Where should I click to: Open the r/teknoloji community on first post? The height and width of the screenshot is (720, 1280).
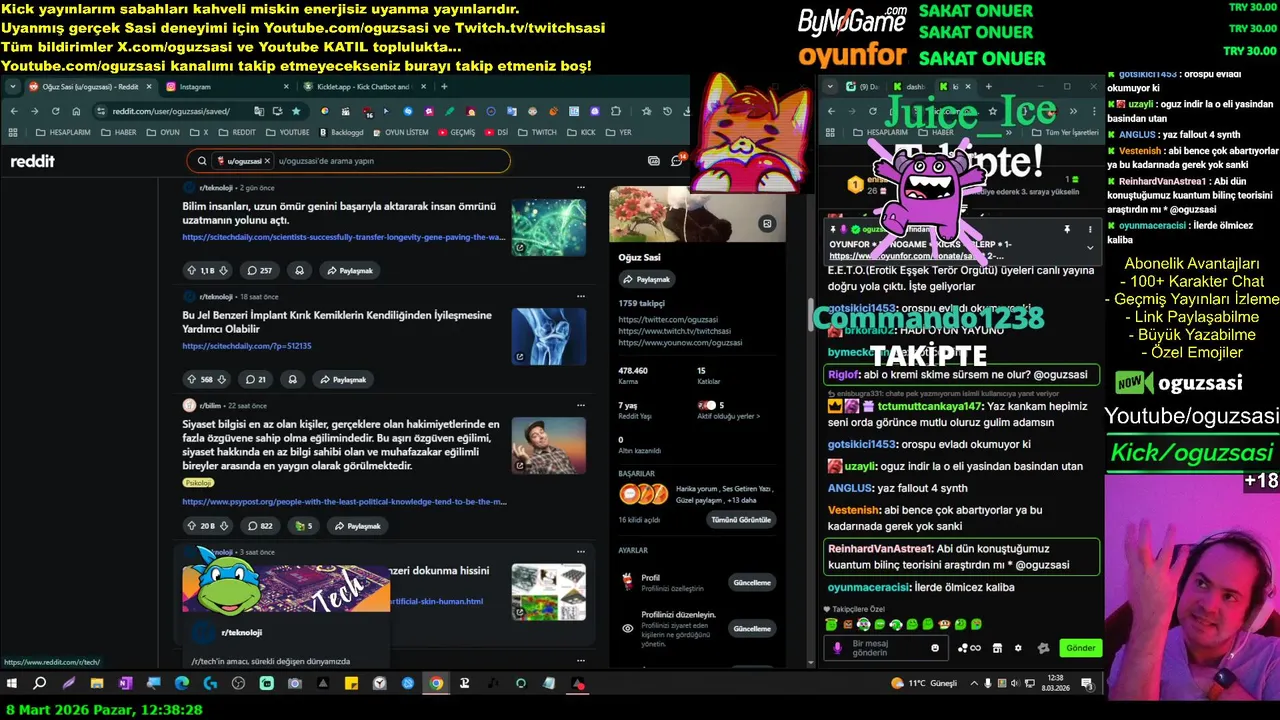point(216,187)
